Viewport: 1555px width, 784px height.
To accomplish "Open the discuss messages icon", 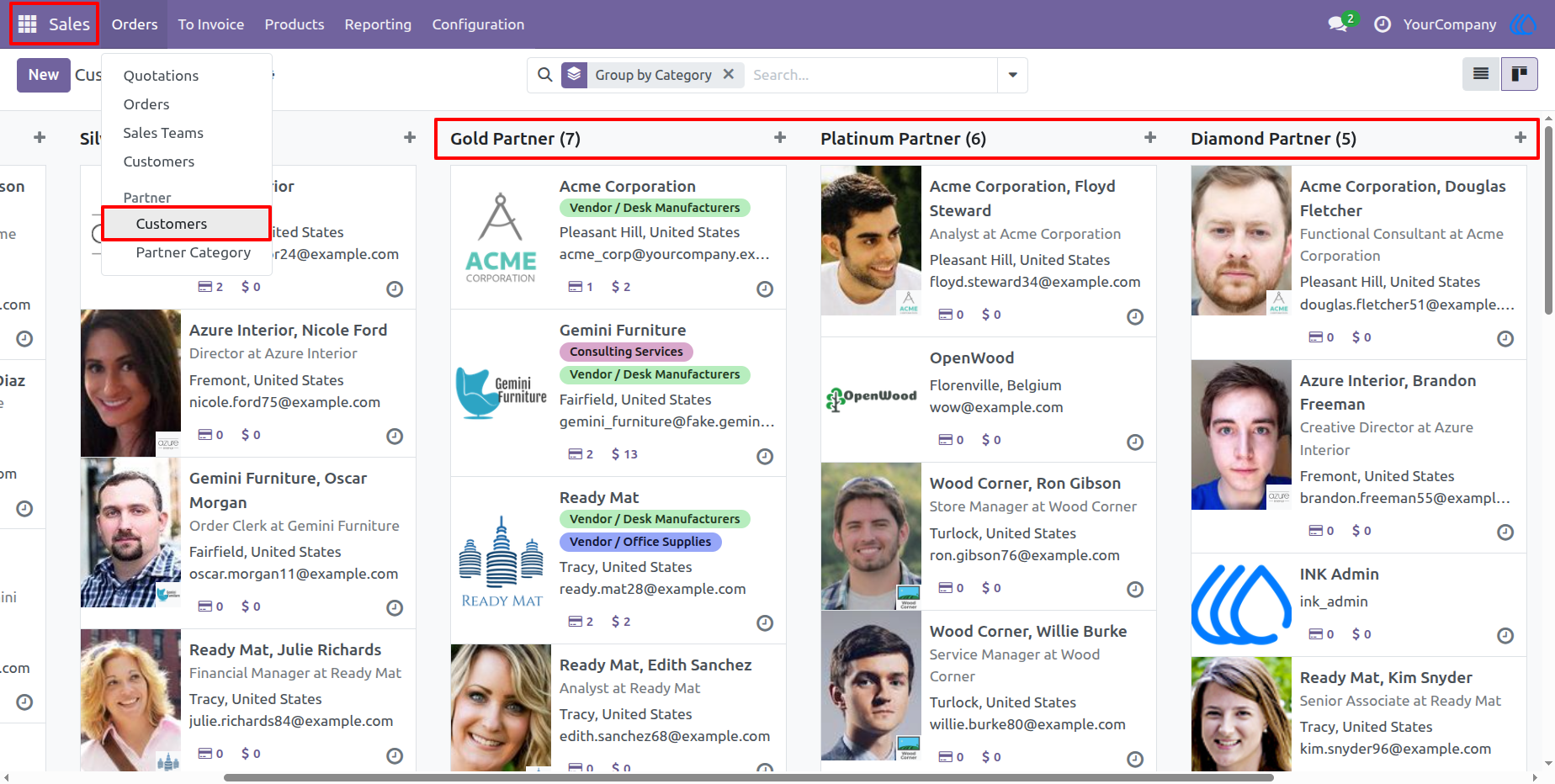I will pos(1338,24).
